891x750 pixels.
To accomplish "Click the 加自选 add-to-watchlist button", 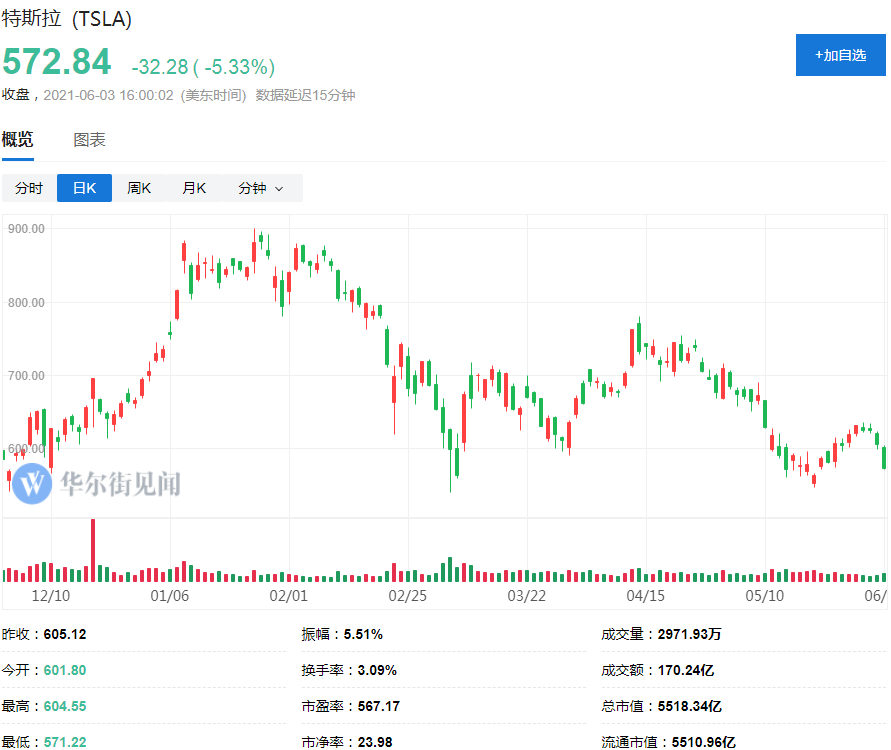I will (x=840, y=55).
